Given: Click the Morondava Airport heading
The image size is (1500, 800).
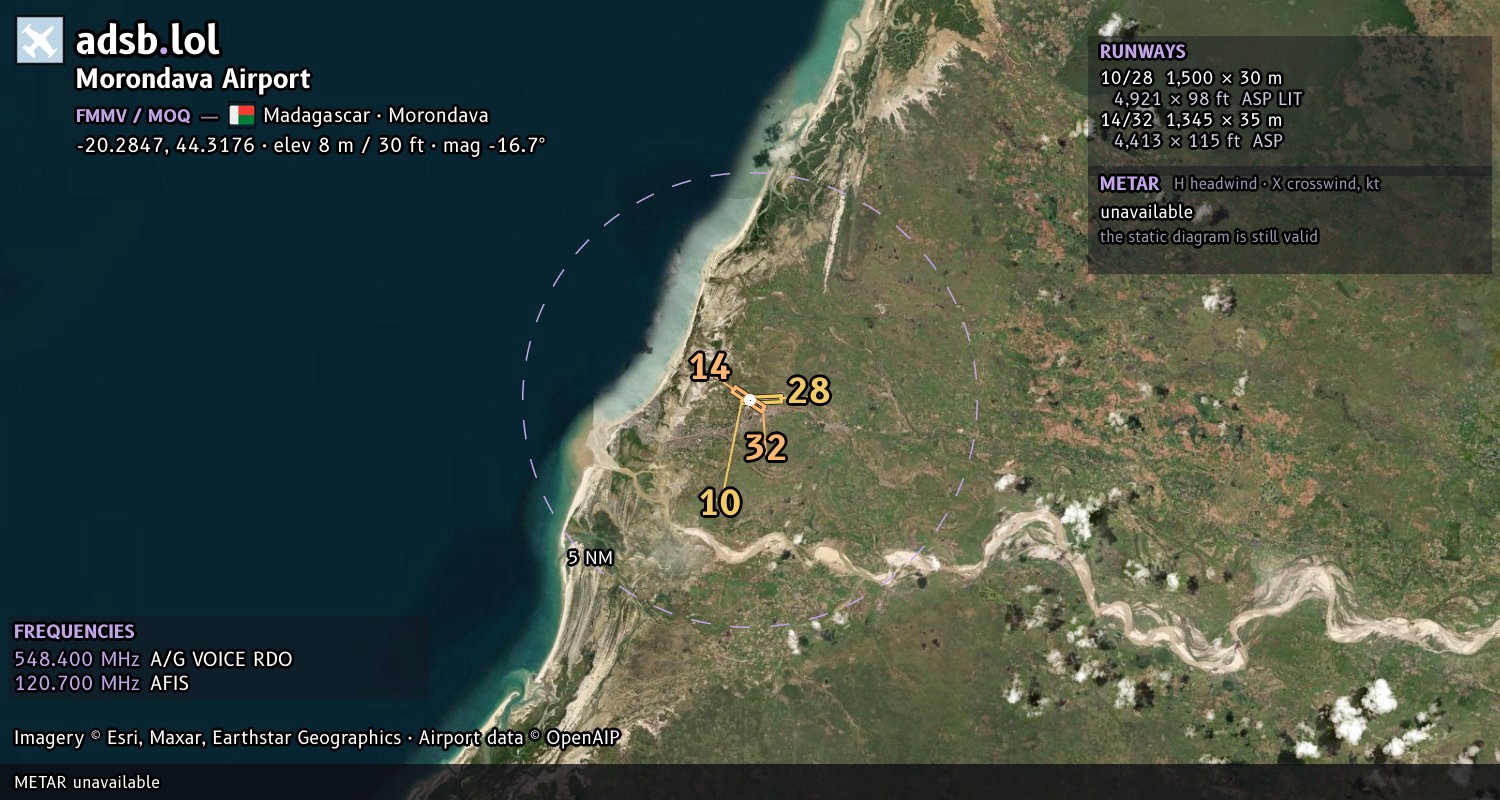Looking at the screenshot, I should coord(193,79).
